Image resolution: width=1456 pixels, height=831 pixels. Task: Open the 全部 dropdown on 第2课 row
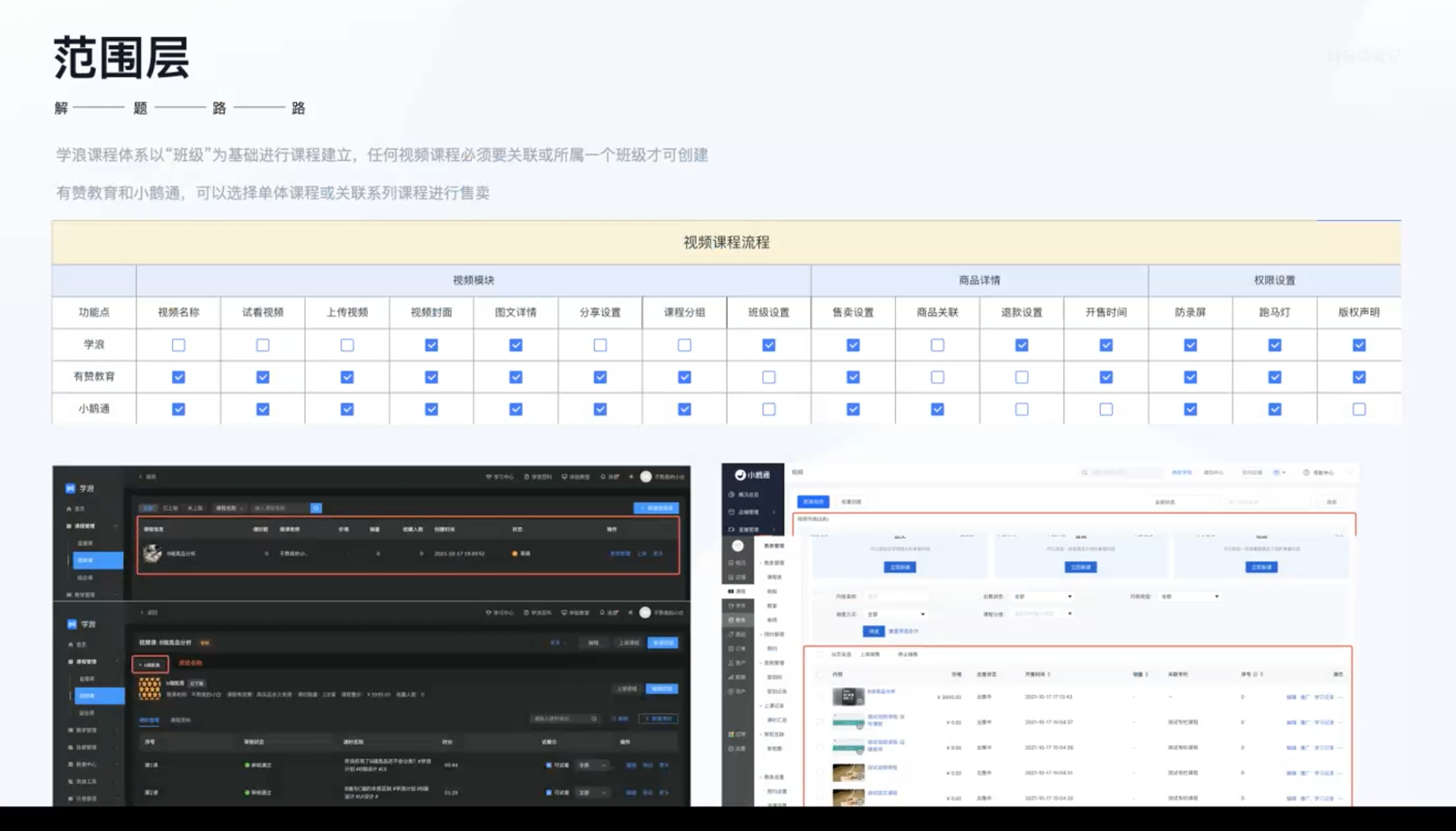[592, 793]
